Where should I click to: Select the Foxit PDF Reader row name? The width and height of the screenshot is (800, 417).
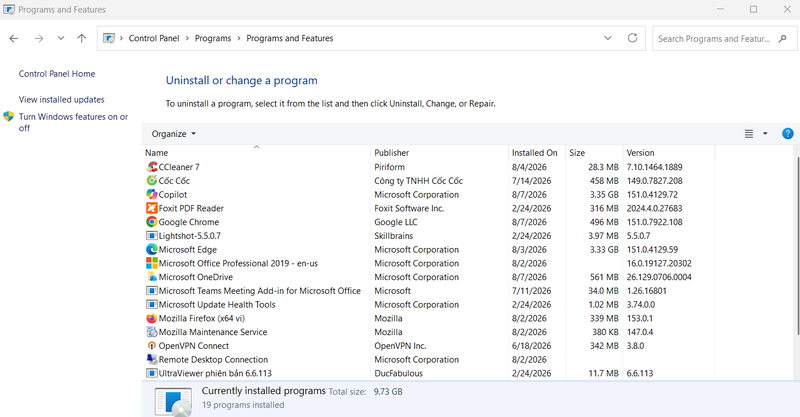click(x=191, y=208)
